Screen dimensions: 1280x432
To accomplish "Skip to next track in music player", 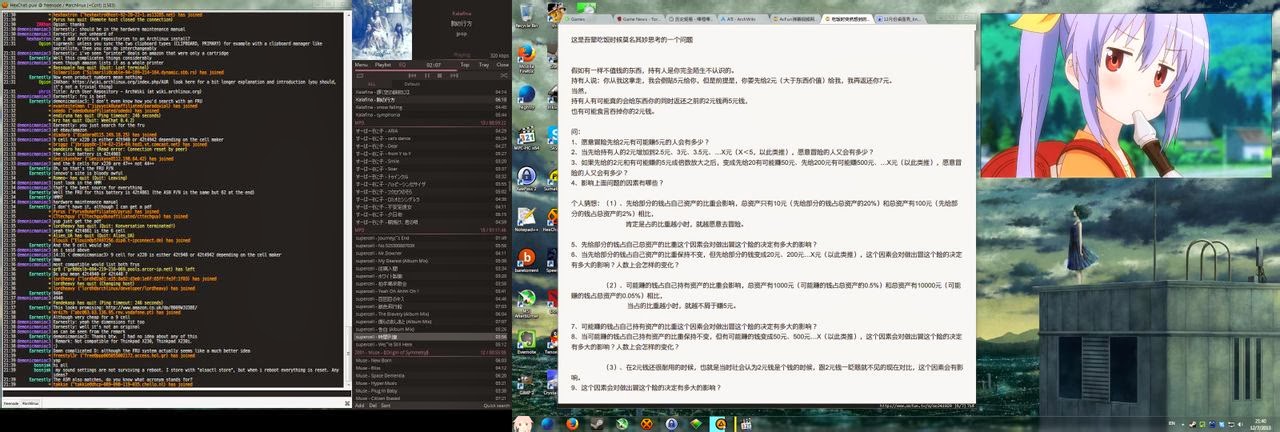I will pyautogui.click(x=454, y=75).
